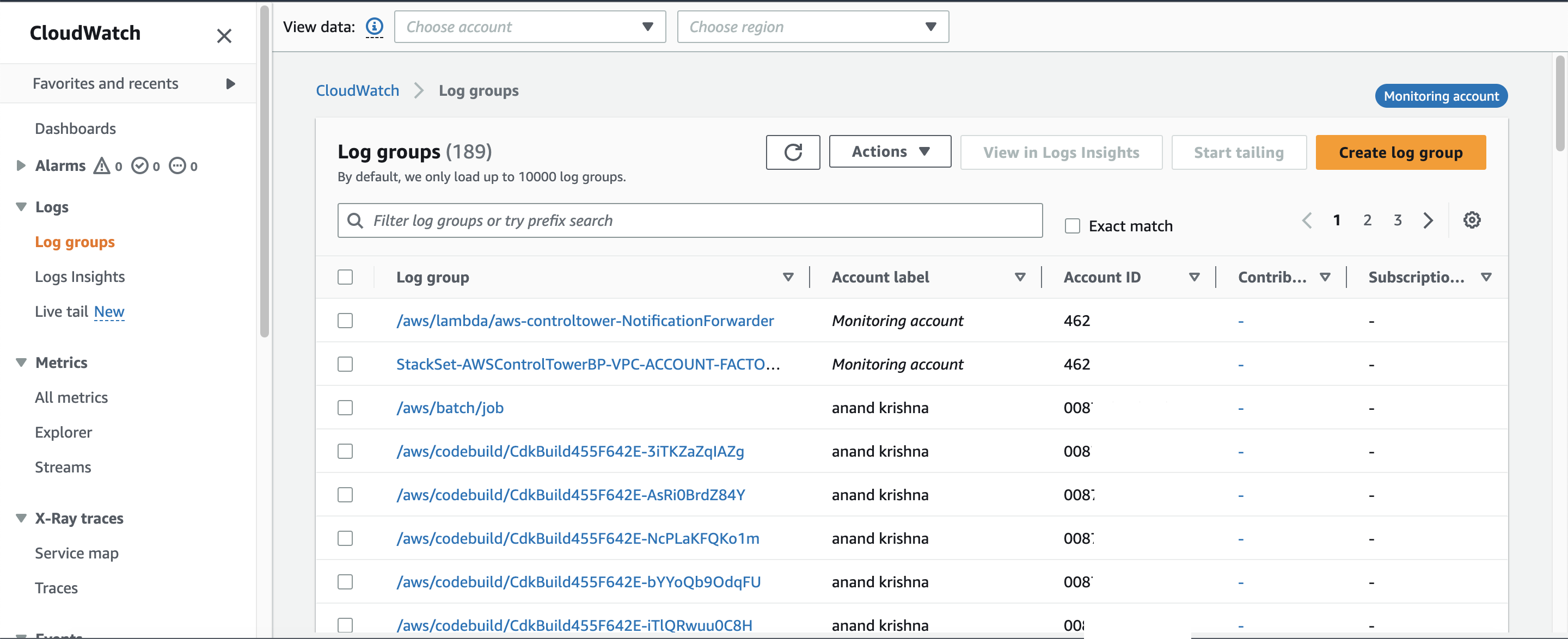
Task: Check the CdkBuild455F642E-bYYoQb9OdqFU row checkbox
Action: (345, 581)
